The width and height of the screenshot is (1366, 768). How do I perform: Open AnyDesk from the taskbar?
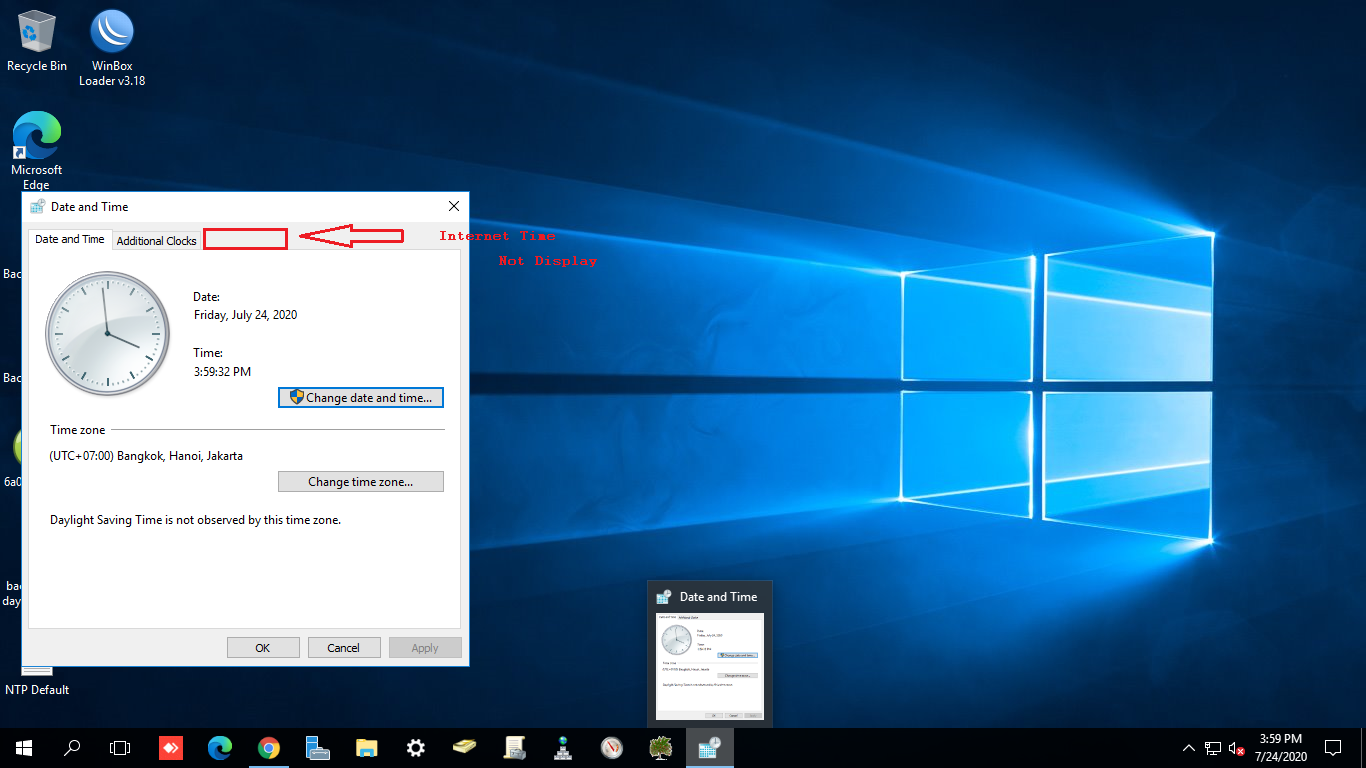[x=171, y=747]
